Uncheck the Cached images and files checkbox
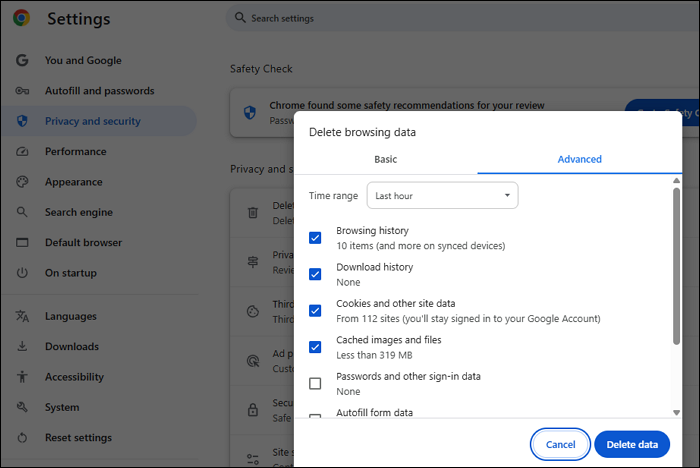Image resolution: width=700 pixels, height=468 pixels. pyautogui.click(x=315, y=347)
